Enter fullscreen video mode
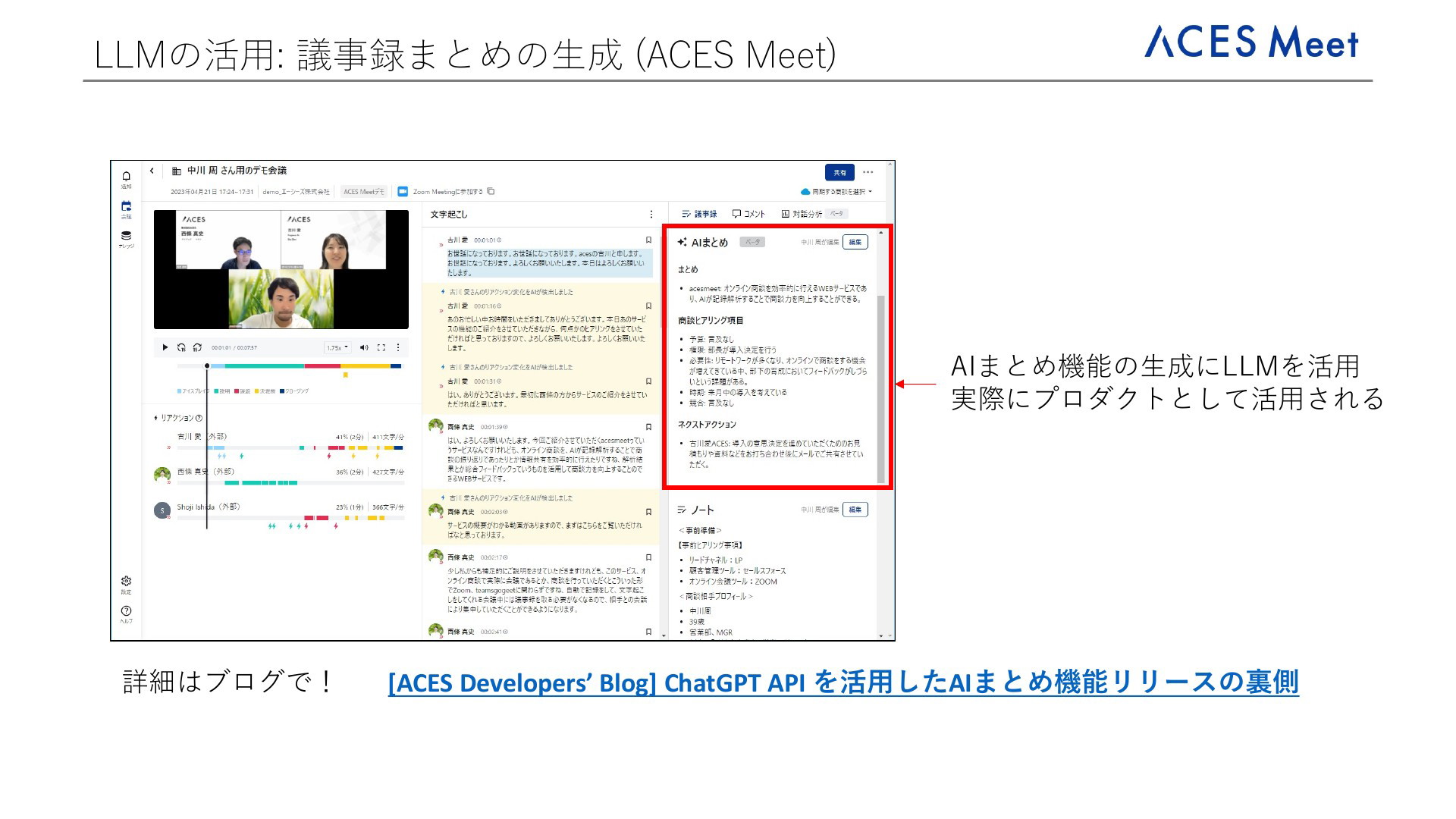The image size is (1456, 819). (x=381, y=347)
